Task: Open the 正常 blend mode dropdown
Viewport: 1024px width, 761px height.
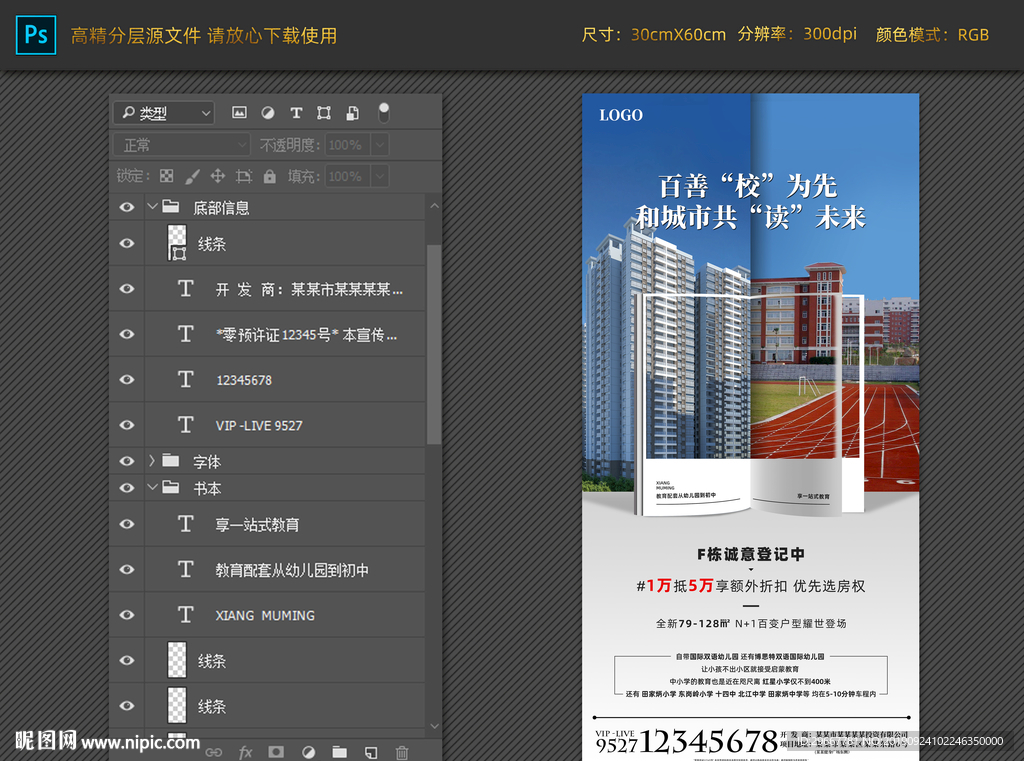Action: click(x=181, y=145)
